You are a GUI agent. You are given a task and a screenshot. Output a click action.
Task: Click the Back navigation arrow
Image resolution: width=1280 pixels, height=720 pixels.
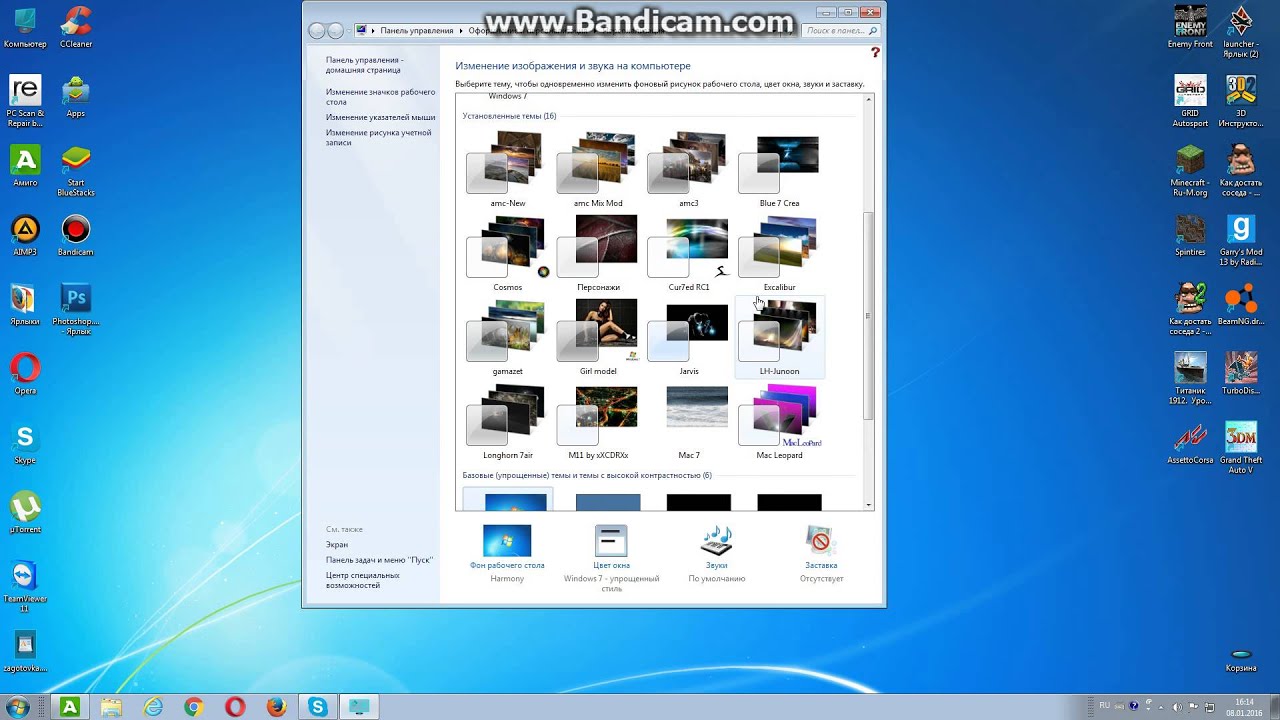pos(317,31)
